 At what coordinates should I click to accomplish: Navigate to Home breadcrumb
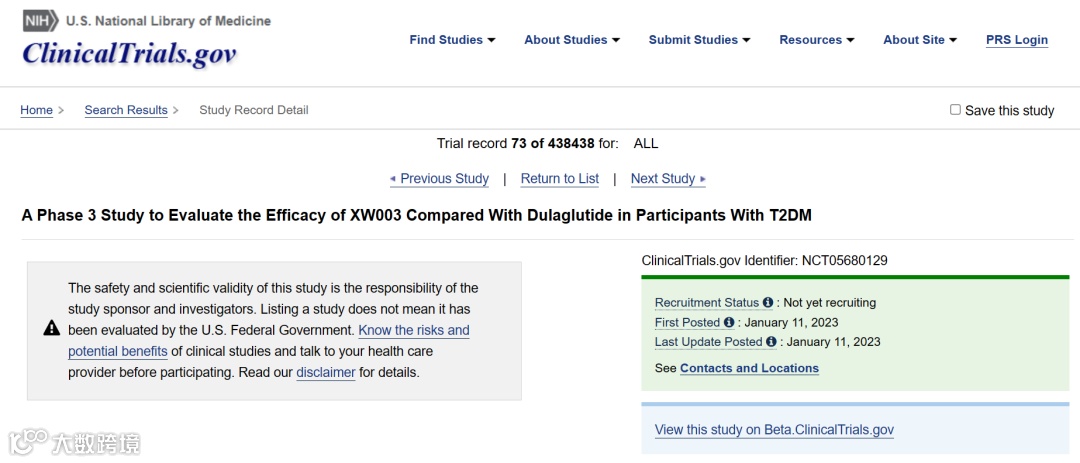point(37,110)
